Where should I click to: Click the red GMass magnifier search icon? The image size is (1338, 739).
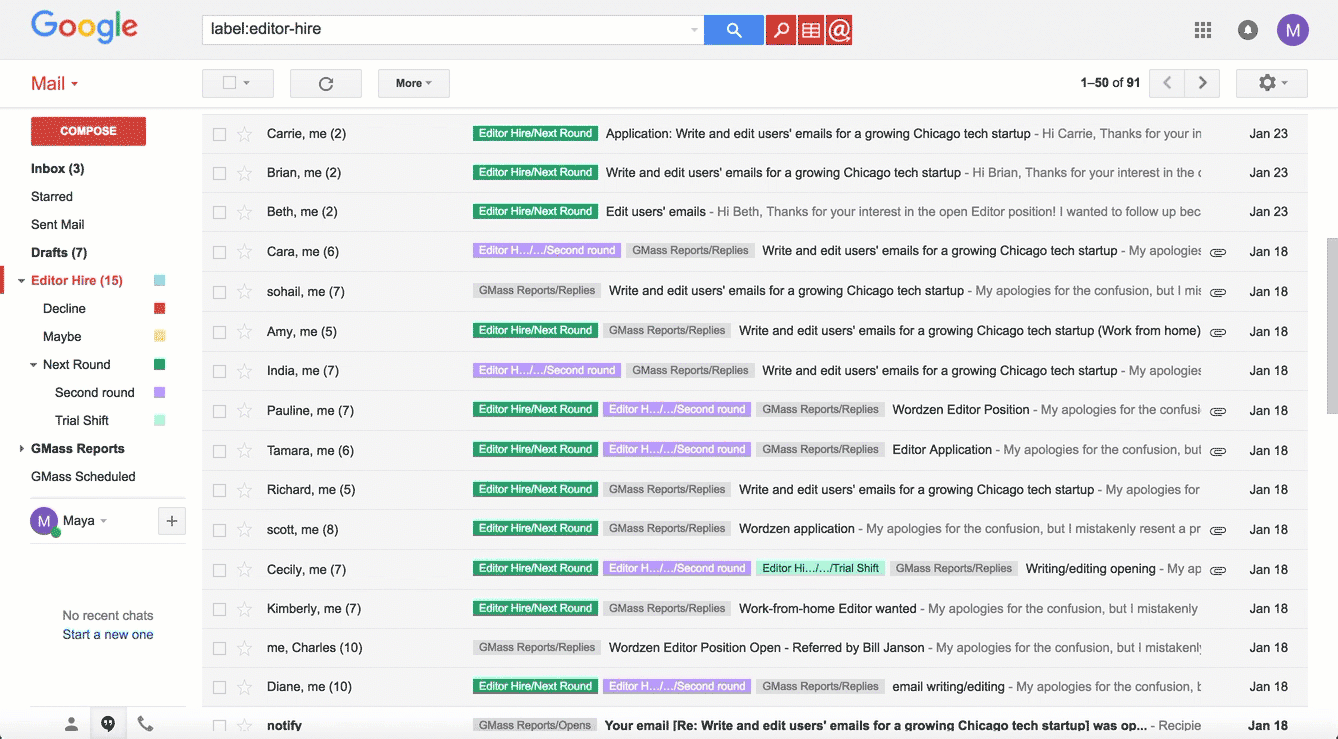780,30
